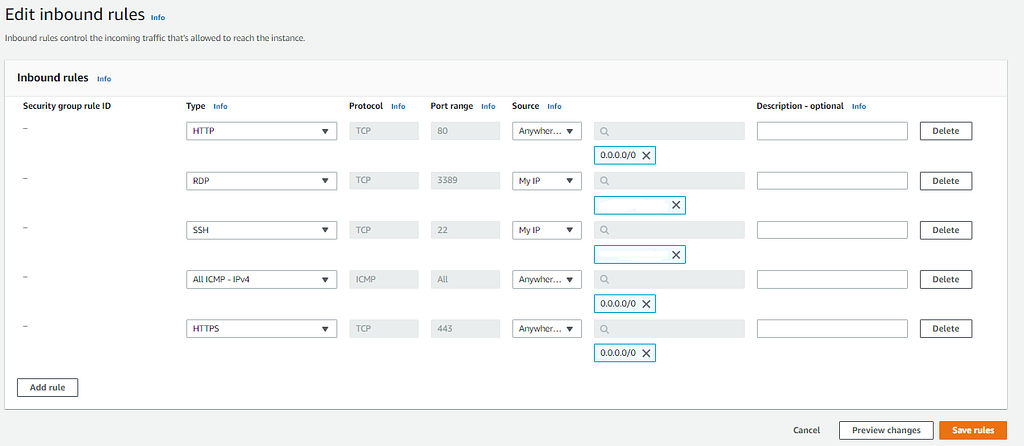Open the source dropdown for HTTPS rule
This screenshot has width=1024, height=446.
[x=547, y=328]
